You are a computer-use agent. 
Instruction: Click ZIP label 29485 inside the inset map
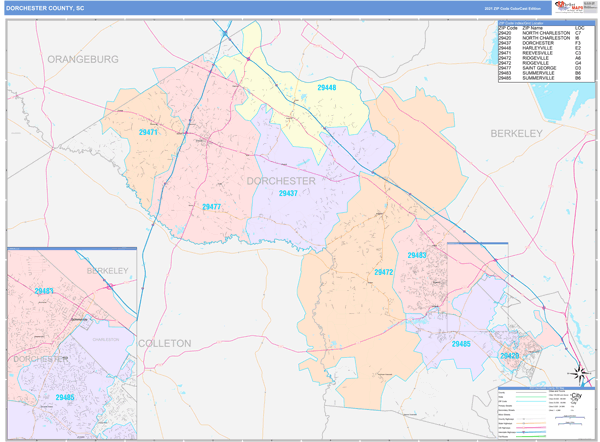[x=65, y=397]
